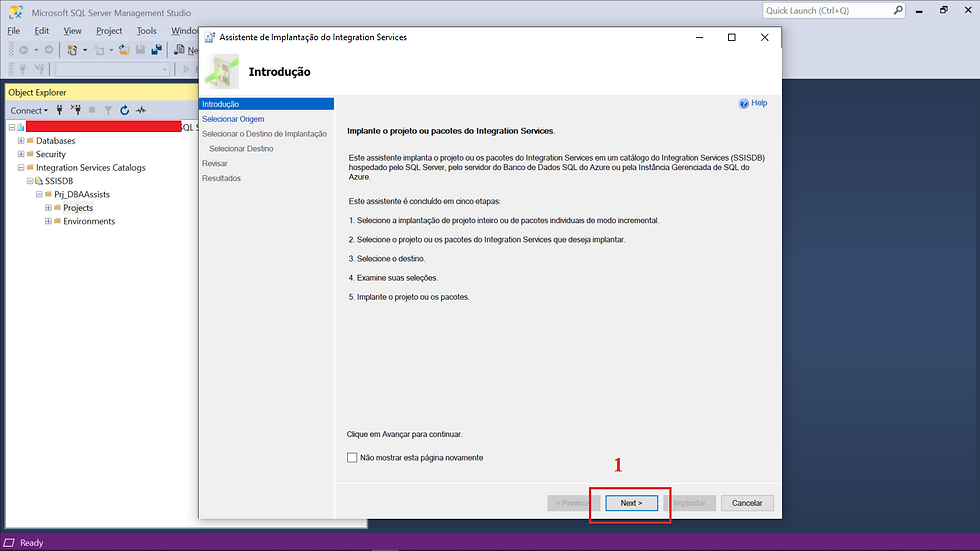Click the Refresh icon in Object Explorer
The height and width of the screenshot is (551, 980).
pos(124,110)
